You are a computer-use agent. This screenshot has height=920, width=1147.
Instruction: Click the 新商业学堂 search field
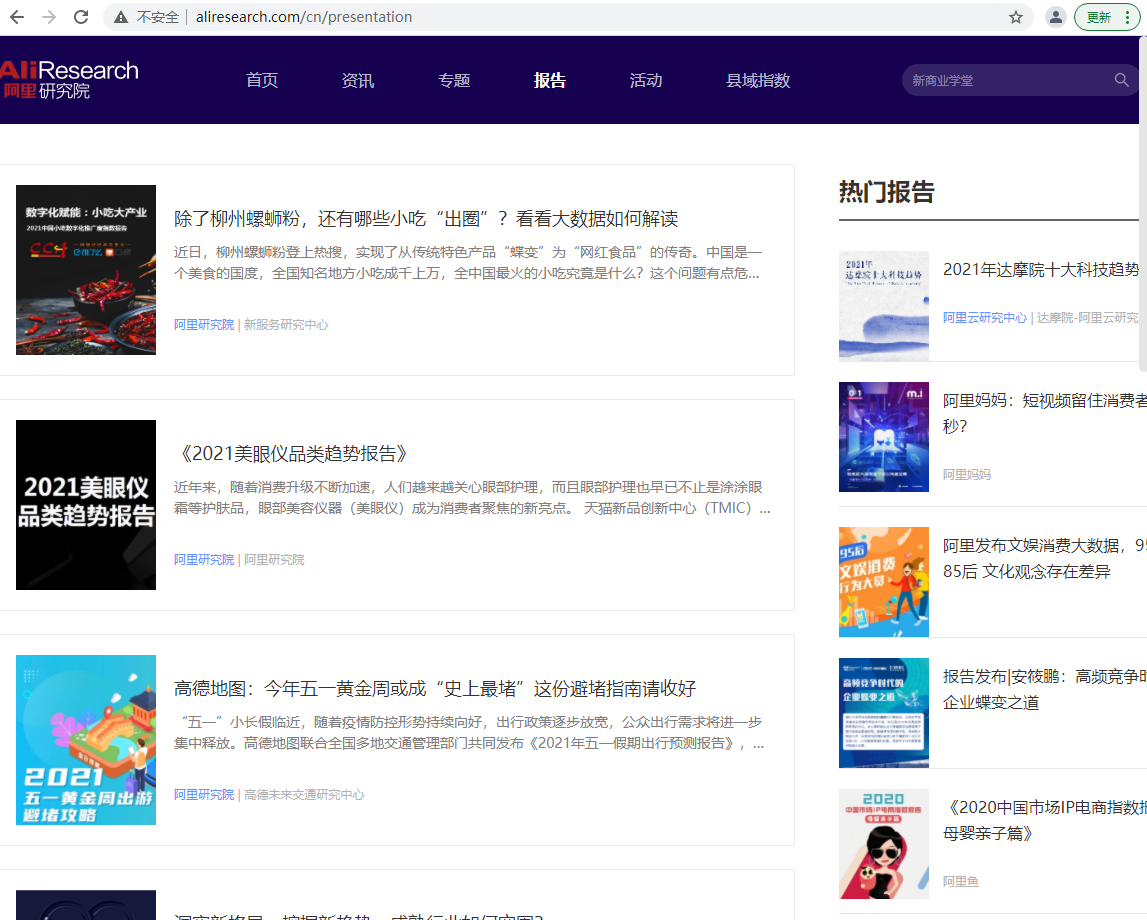click(1005, 80)
